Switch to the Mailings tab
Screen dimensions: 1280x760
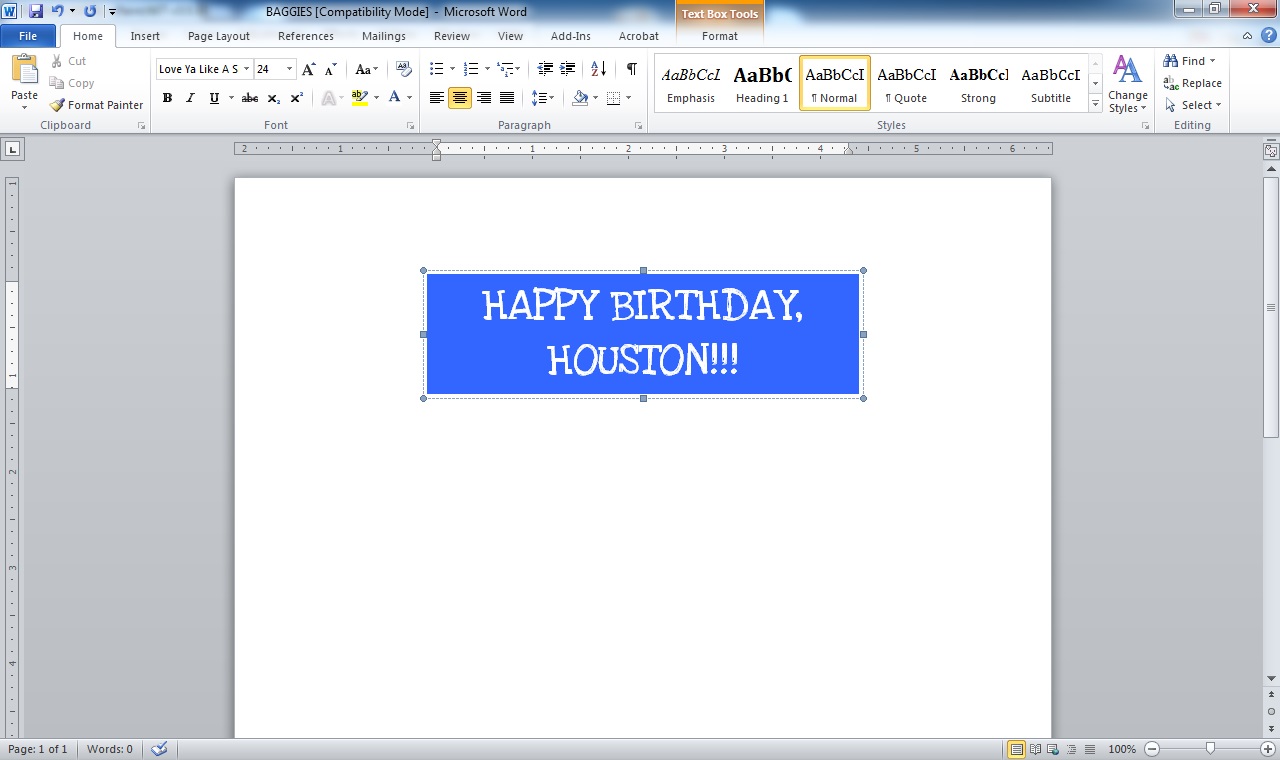click(x=384, y=36)
